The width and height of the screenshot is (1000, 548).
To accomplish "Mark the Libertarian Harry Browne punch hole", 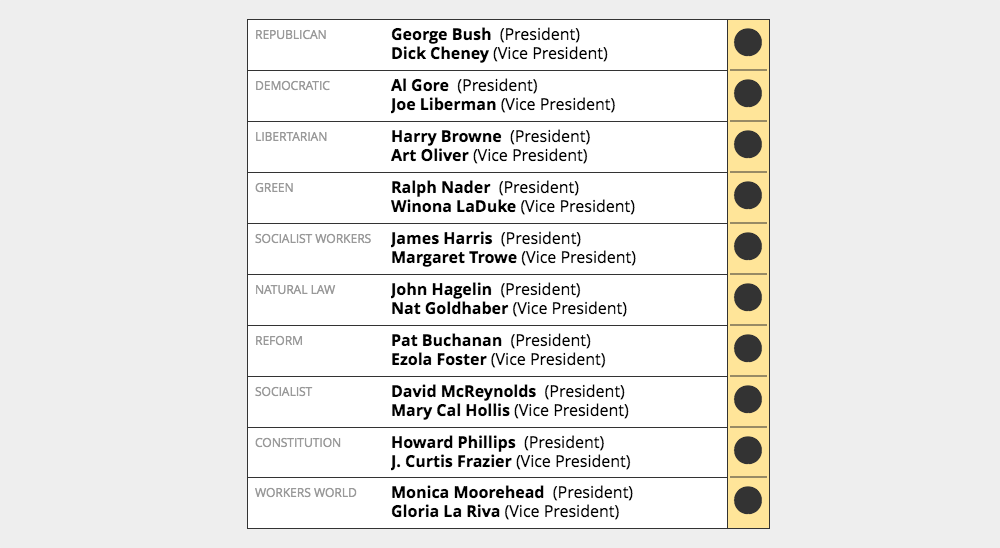I will tap(748, 145).
